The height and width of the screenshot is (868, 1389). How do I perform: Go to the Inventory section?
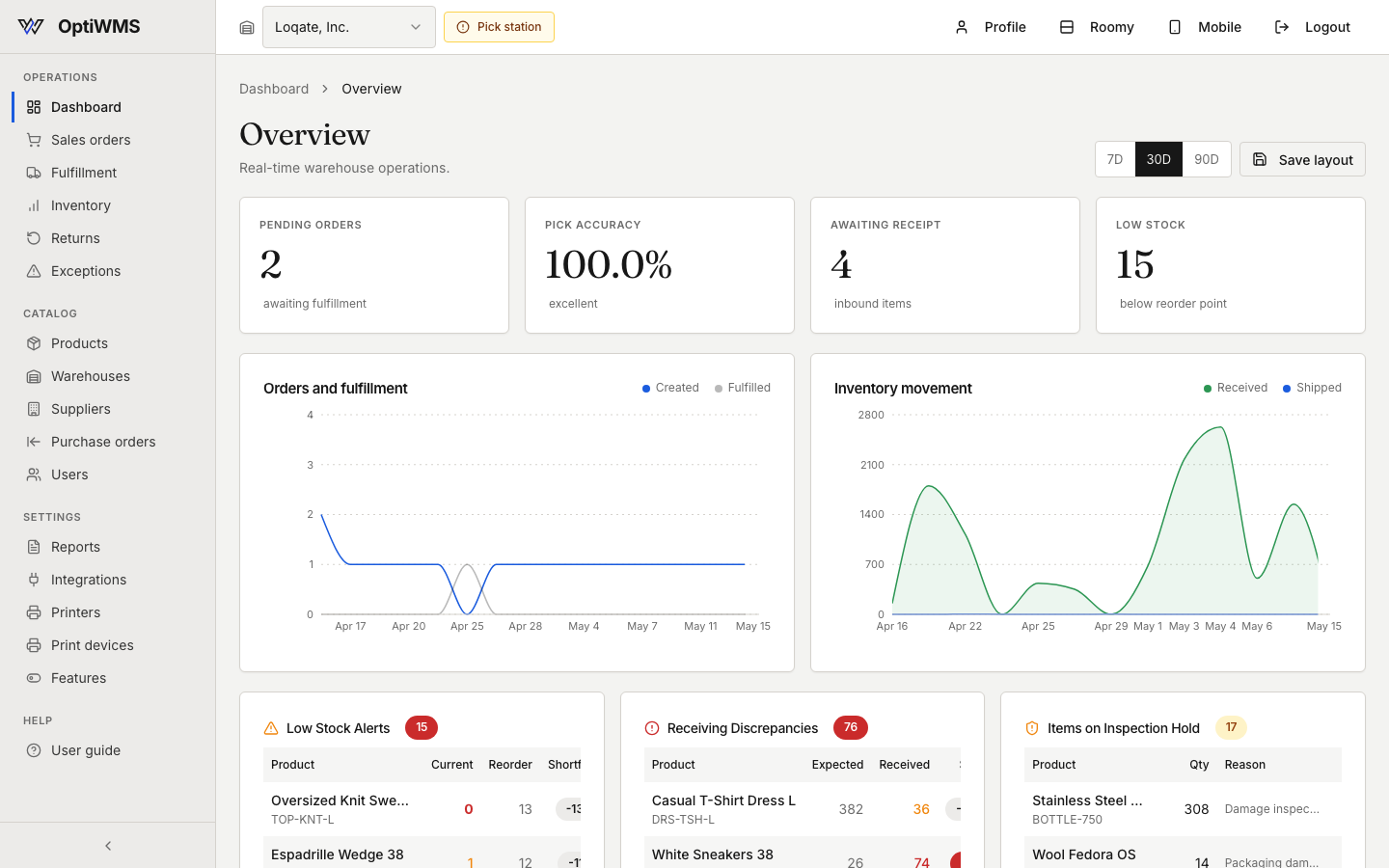(x=108, y=205)
